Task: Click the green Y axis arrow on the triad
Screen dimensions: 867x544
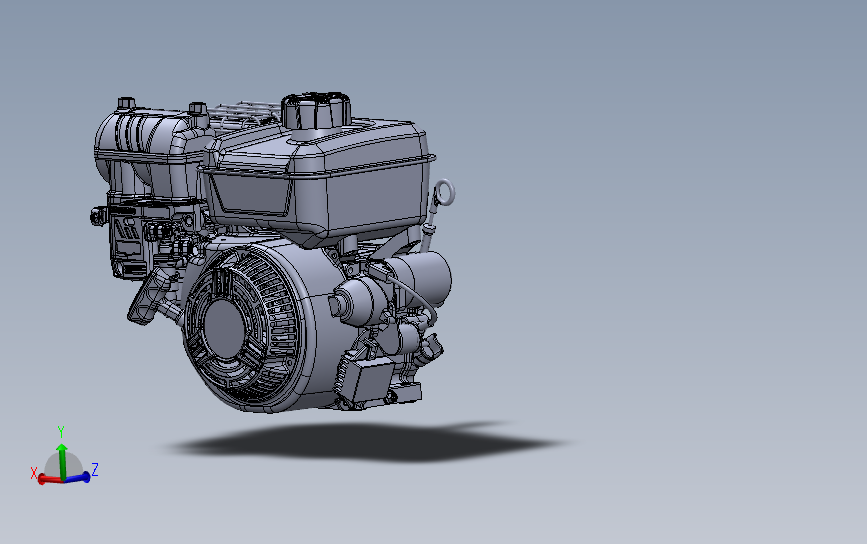Action: tap(62, 461)
